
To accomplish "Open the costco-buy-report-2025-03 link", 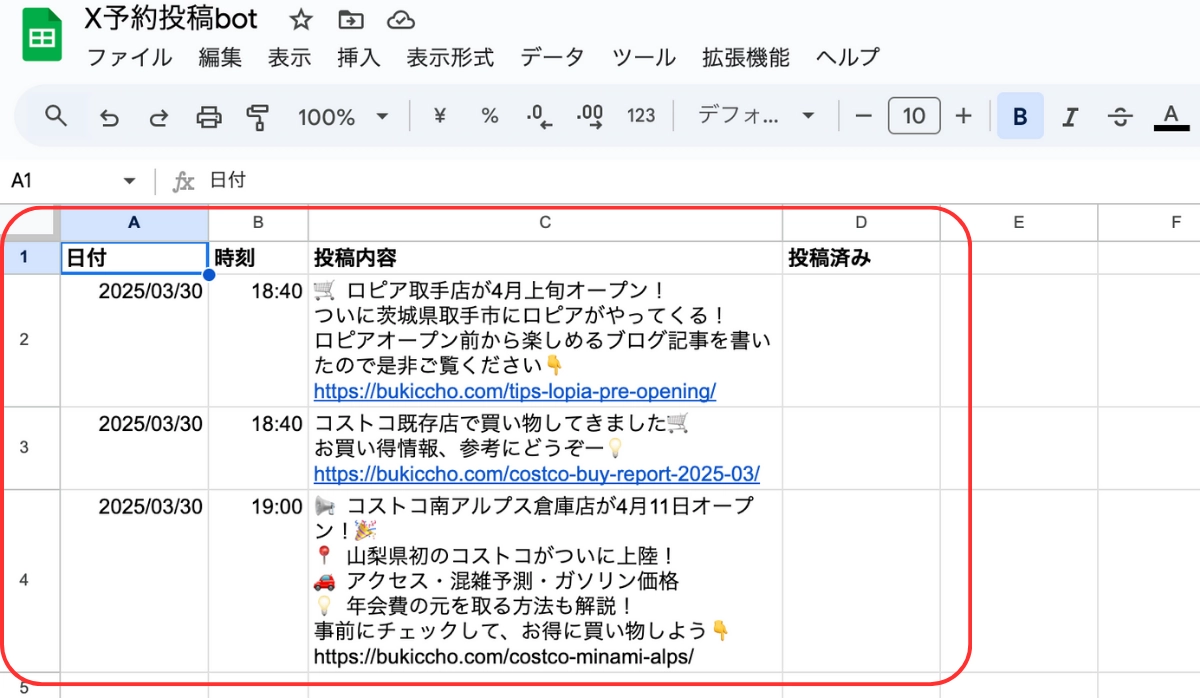I will point(536,473).
